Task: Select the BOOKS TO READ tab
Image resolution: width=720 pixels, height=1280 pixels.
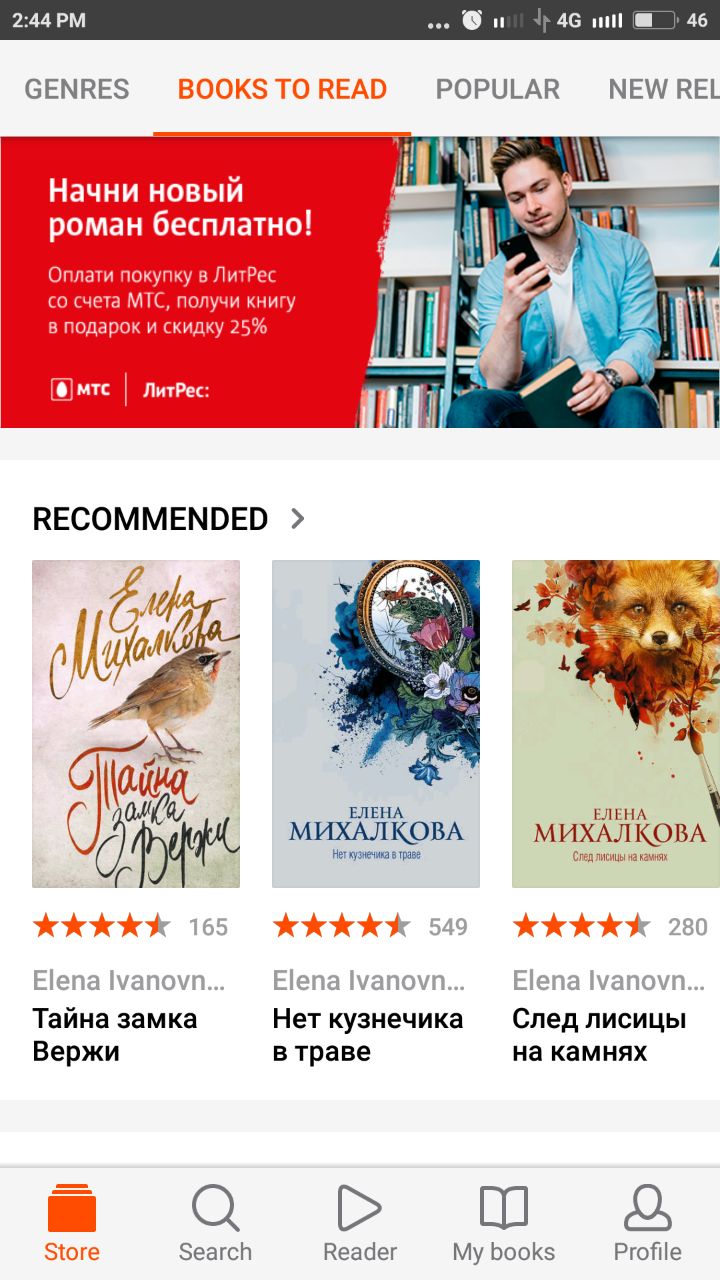Action: [x=282, y=89]
